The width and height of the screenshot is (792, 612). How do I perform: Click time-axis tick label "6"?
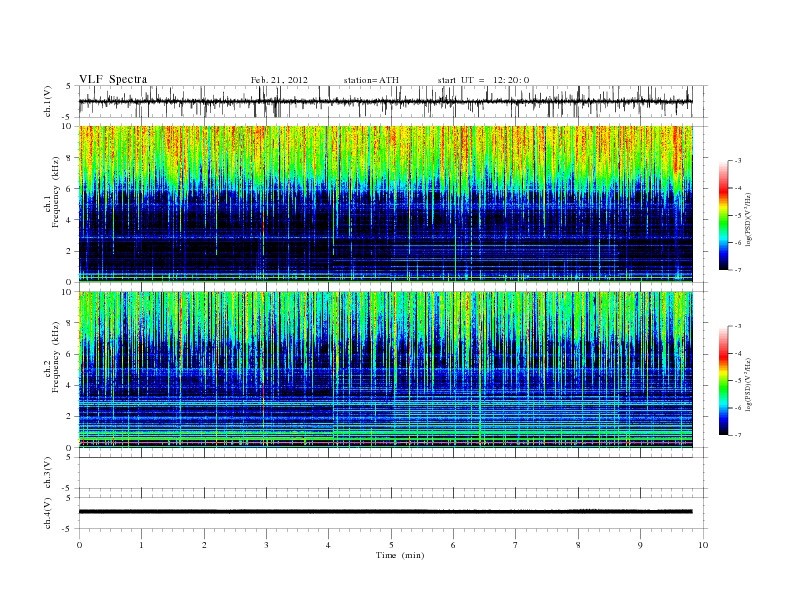453,545
